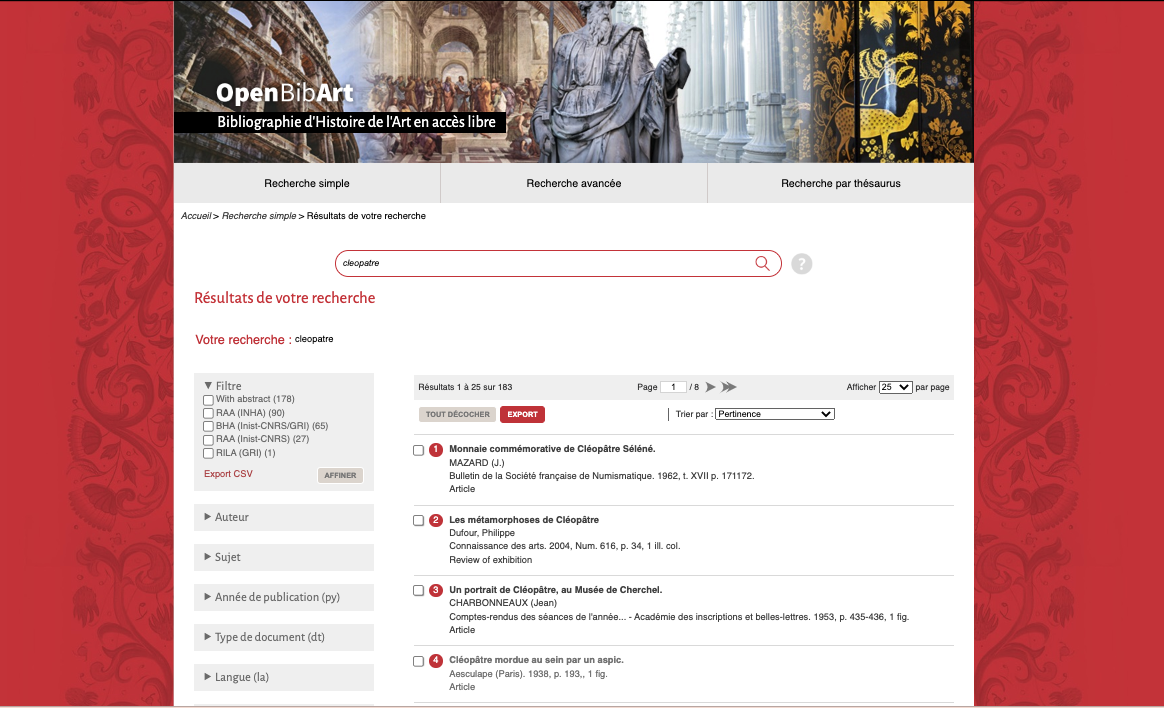Screen dimensions: 1164x708
Task: Collapse the Filtre panel triangle
Action: click(x=208, y=385)
